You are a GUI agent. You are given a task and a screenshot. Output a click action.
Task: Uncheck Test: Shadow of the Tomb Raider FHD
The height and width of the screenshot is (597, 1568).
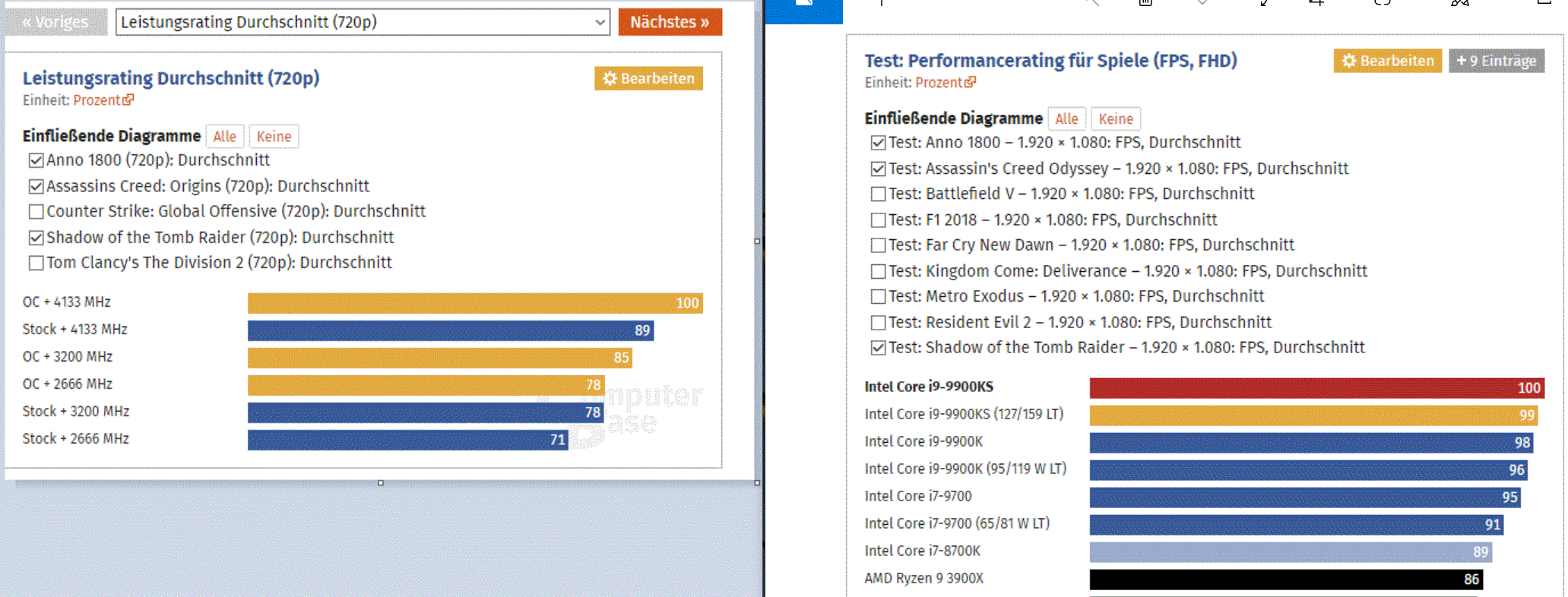pos(878,348)
